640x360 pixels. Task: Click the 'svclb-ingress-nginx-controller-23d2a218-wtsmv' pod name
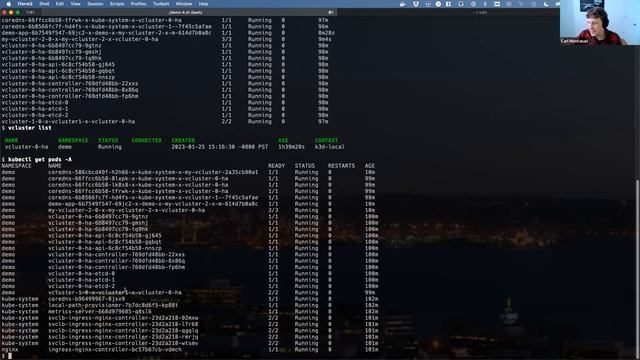click(x=123, y=343)
